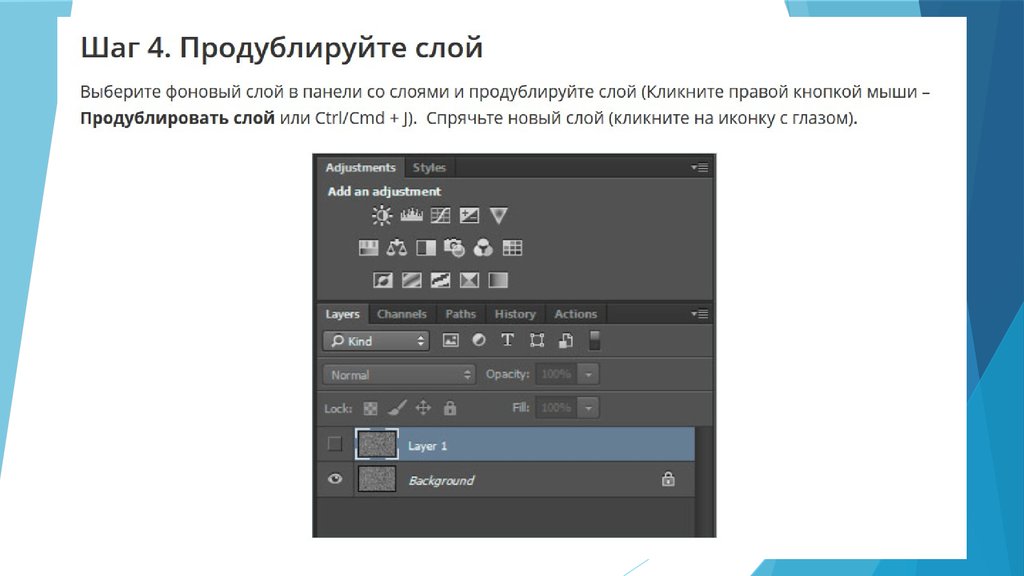Open the Styles tab
1024x576 pixels.
click(429, 168)
